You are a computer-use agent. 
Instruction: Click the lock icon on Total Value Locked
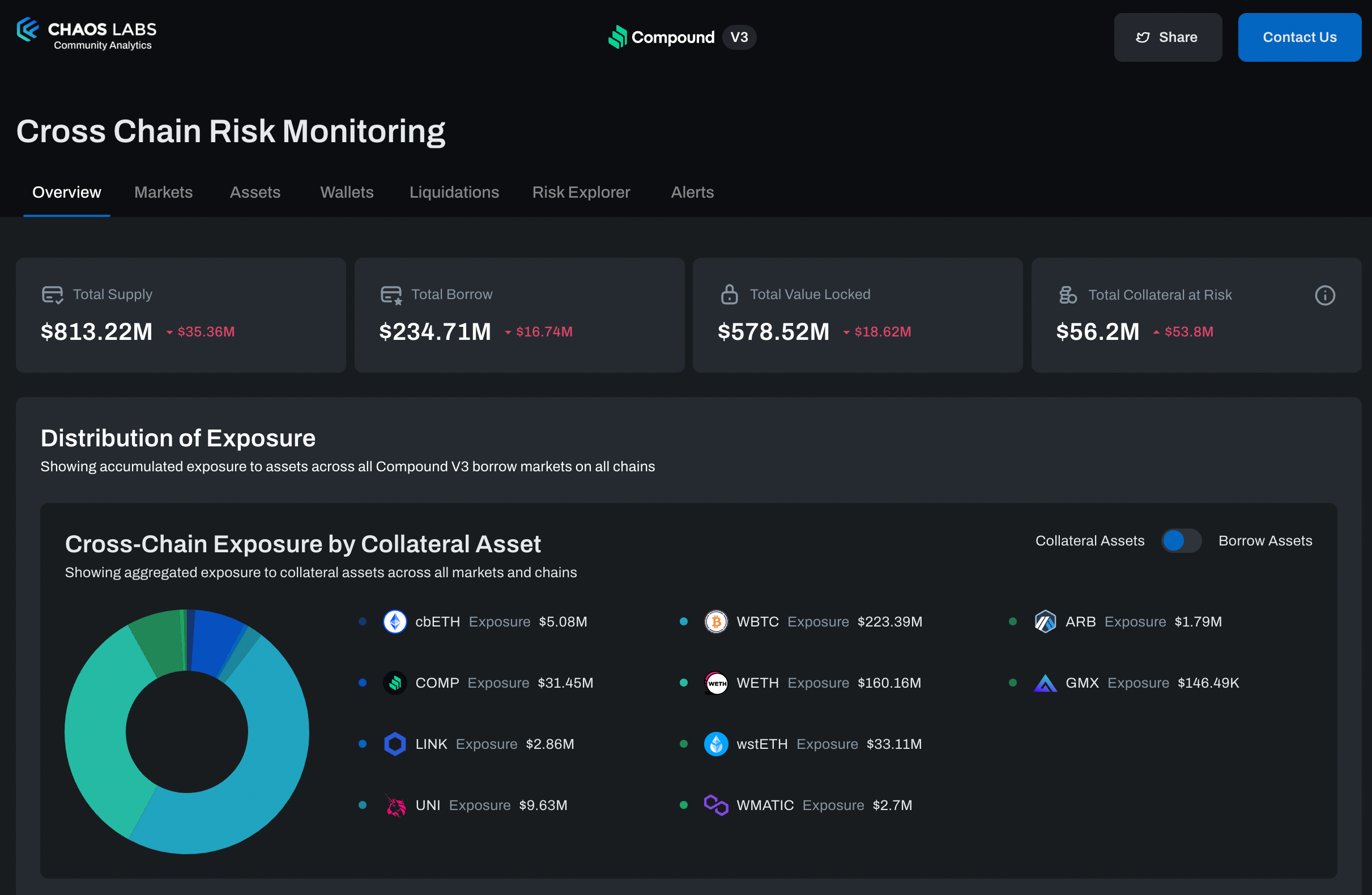point(729,294)
